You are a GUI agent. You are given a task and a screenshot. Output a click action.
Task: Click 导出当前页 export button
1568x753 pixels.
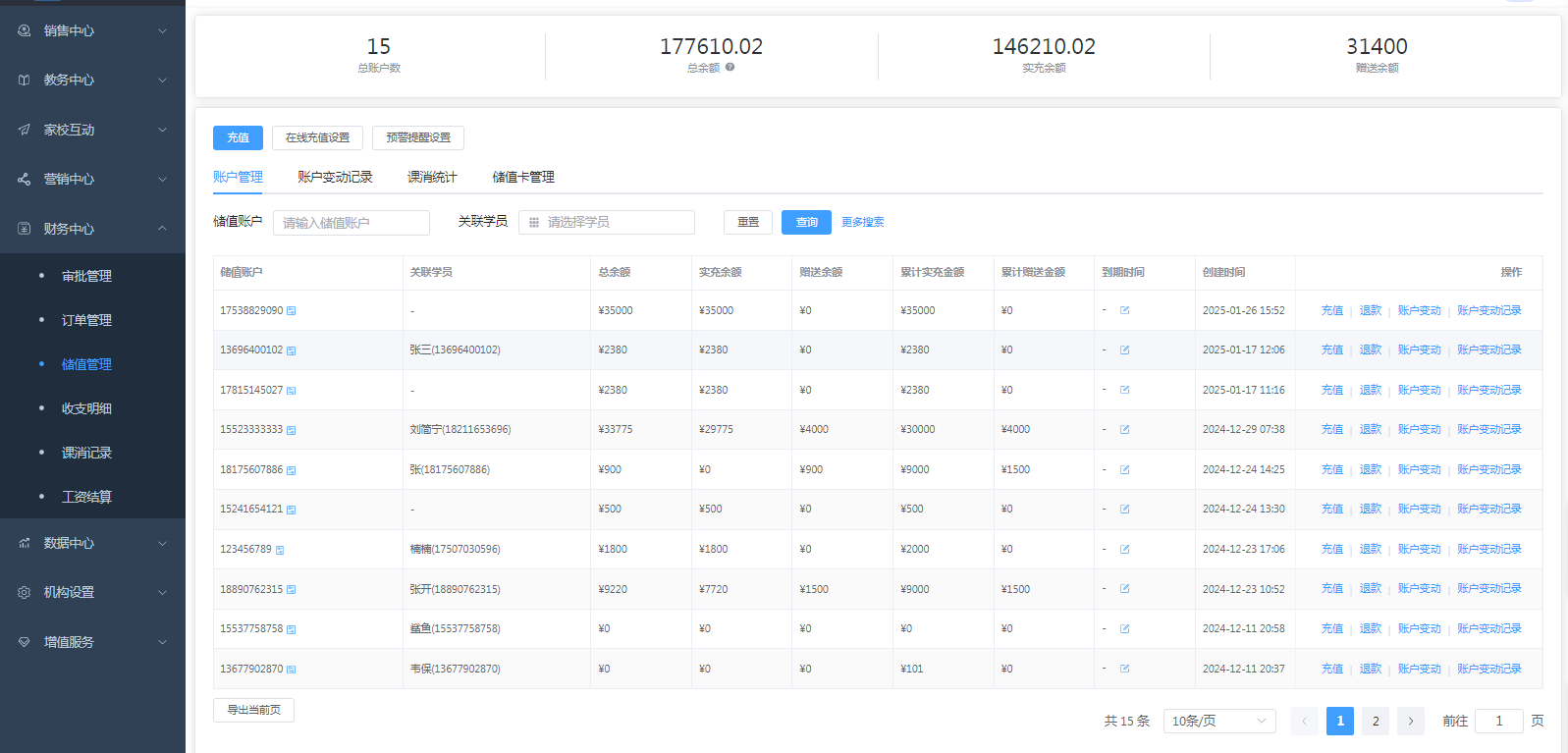253,710
